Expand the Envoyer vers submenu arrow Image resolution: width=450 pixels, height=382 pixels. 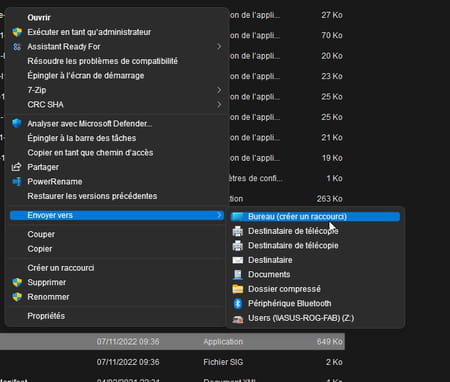pos(219,215)
